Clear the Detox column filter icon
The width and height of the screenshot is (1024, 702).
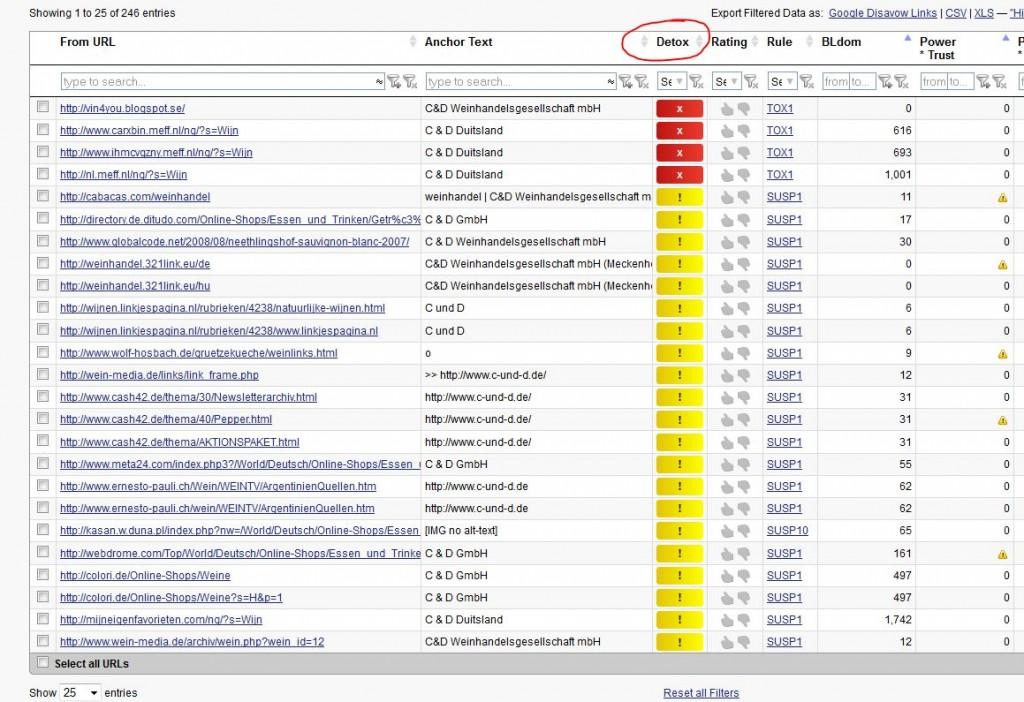[x=696, y=82]
